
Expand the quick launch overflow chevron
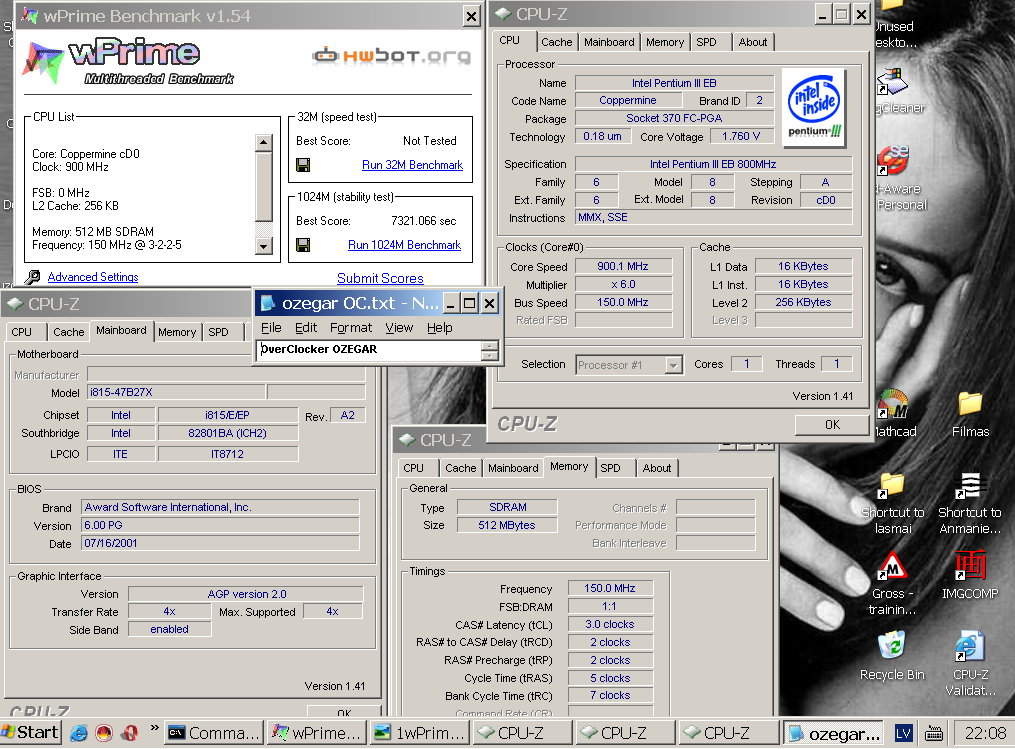(154, 728)
